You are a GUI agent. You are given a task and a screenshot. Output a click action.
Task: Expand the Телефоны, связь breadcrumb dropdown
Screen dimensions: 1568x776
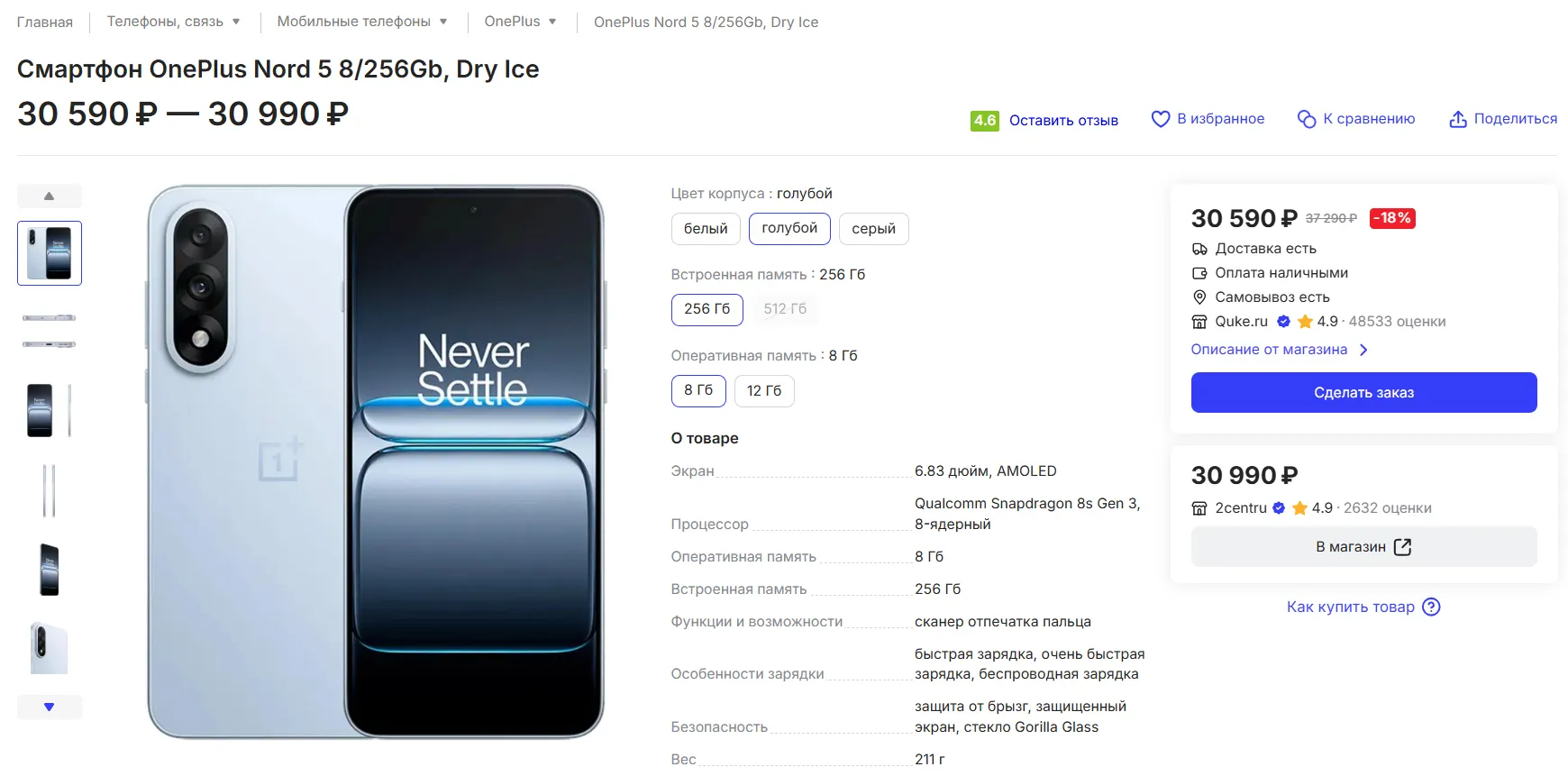[236, 22]
